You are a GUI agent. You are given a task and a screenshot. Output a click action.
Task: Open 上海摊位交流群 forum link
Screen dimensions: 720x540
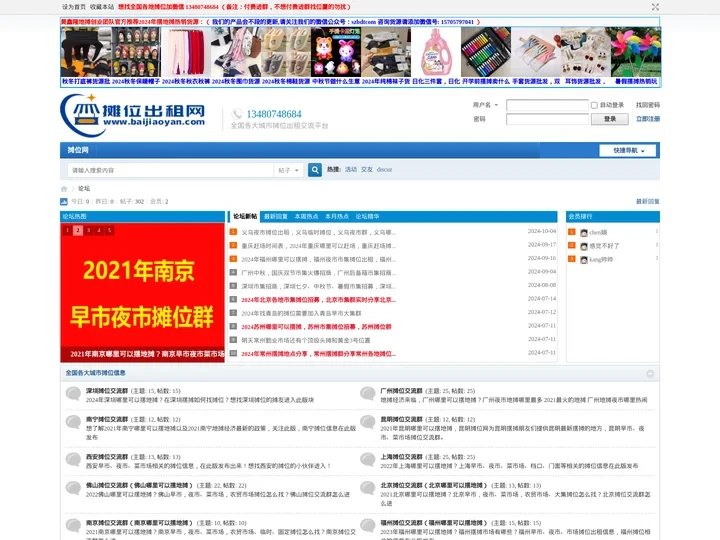point(401,457)
